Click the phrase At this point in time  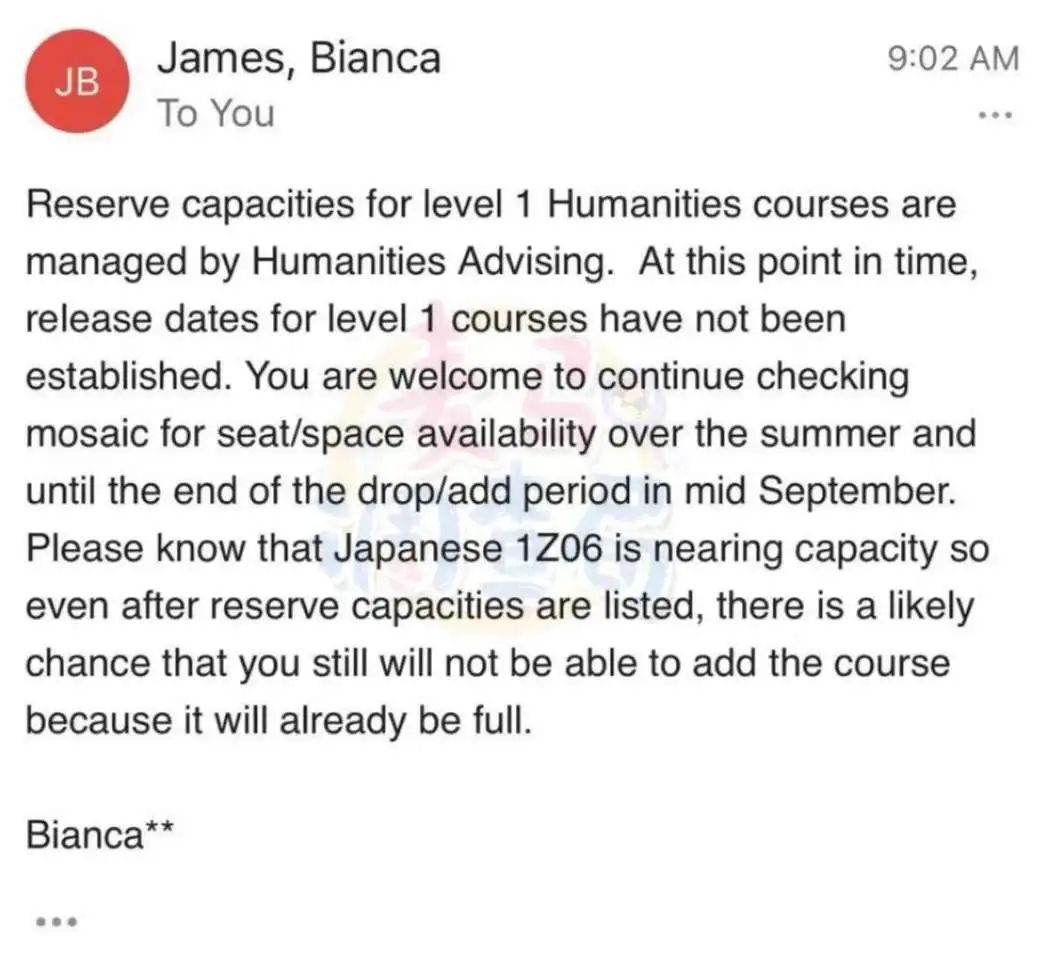(x=807, y=262)
